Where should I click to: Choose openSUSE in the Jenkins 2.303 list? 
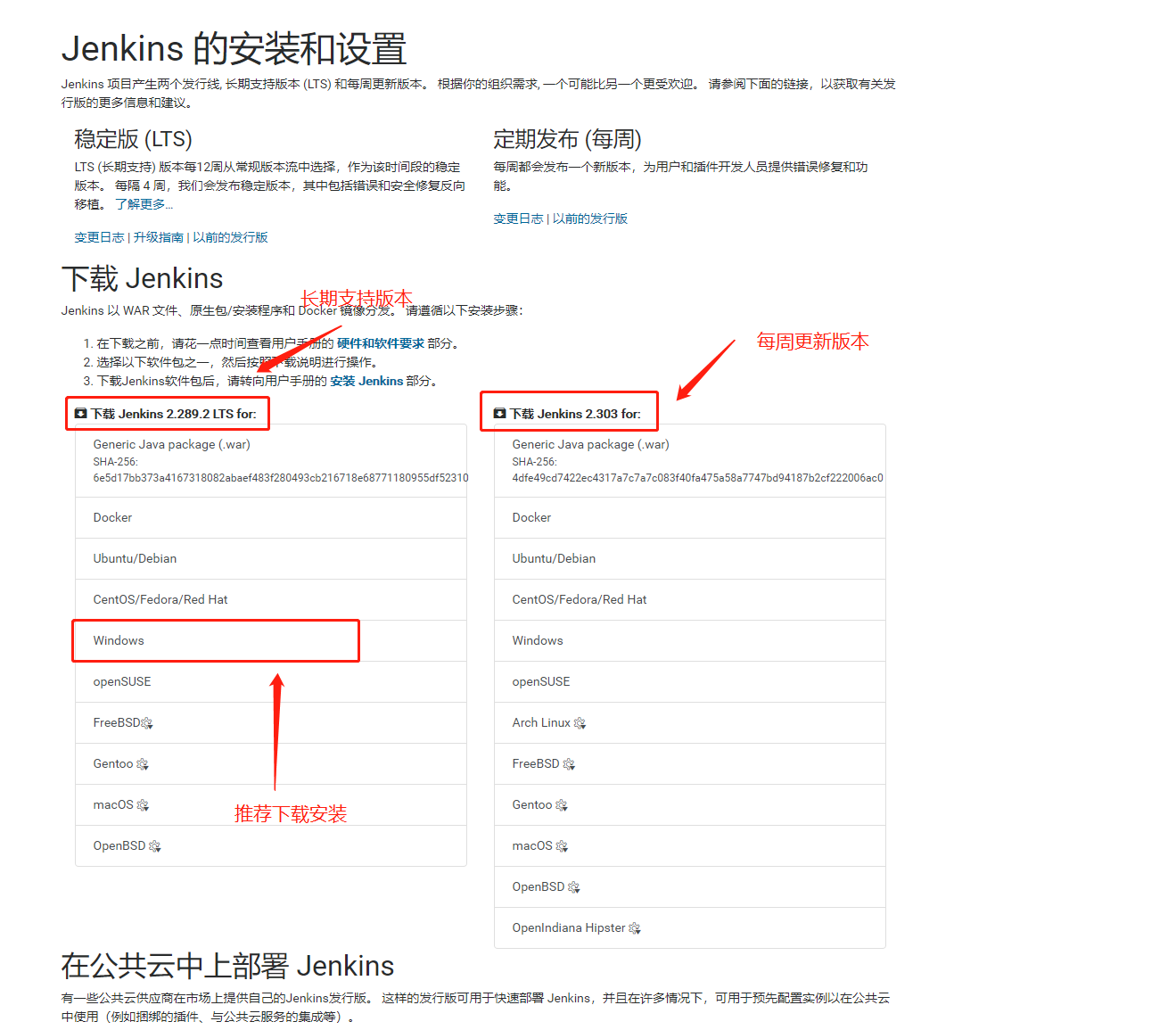tap(690, 682)
